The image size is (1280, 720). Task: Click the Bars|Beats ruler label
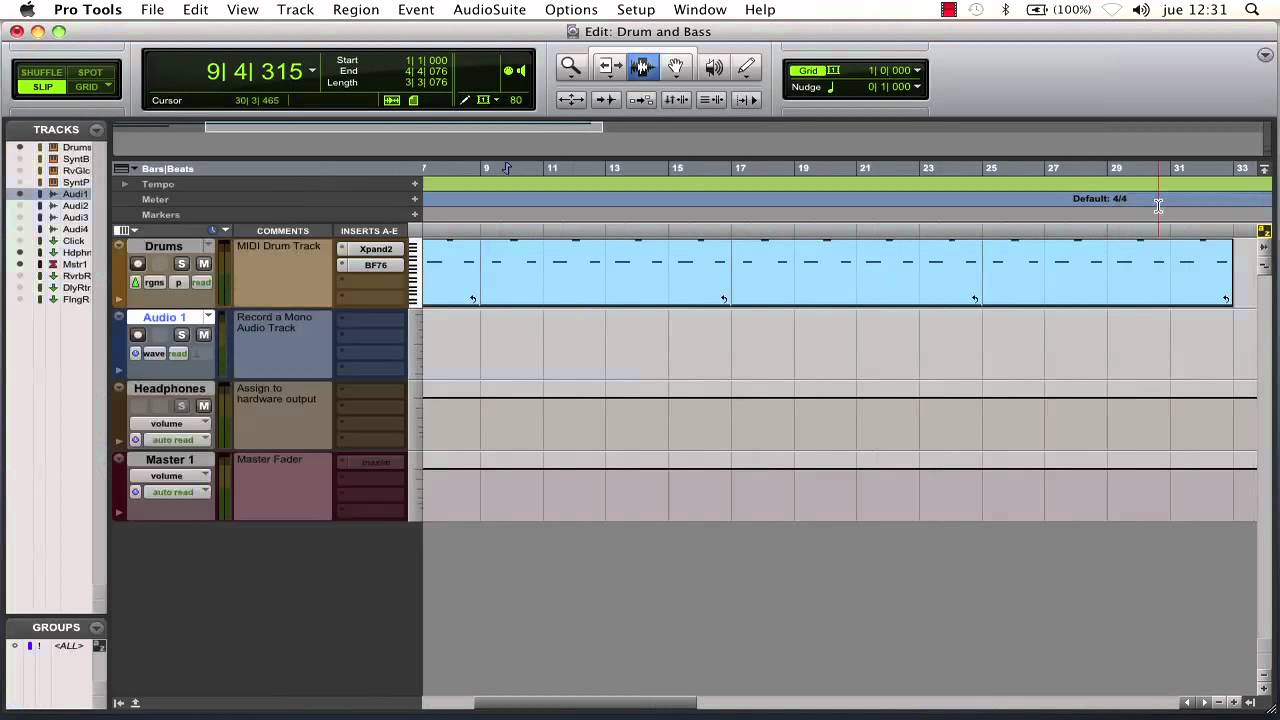(x=168, y=169)
